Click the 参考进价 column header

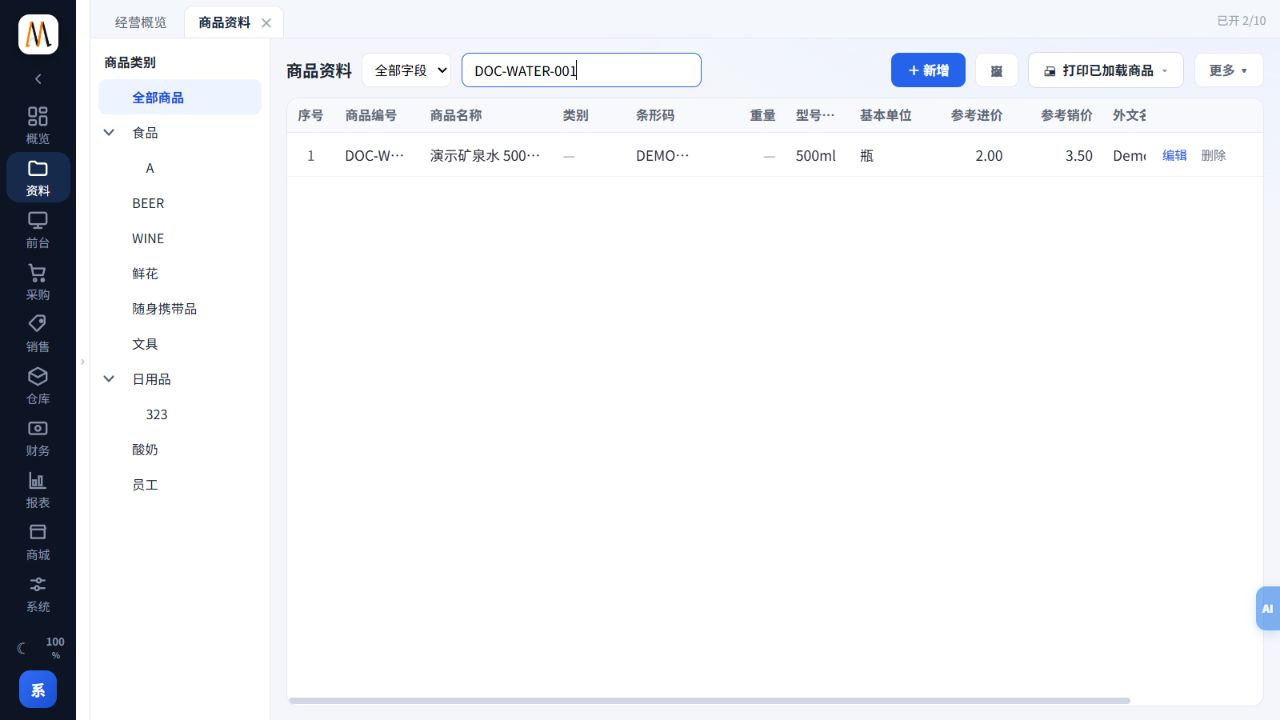[977, 115]
